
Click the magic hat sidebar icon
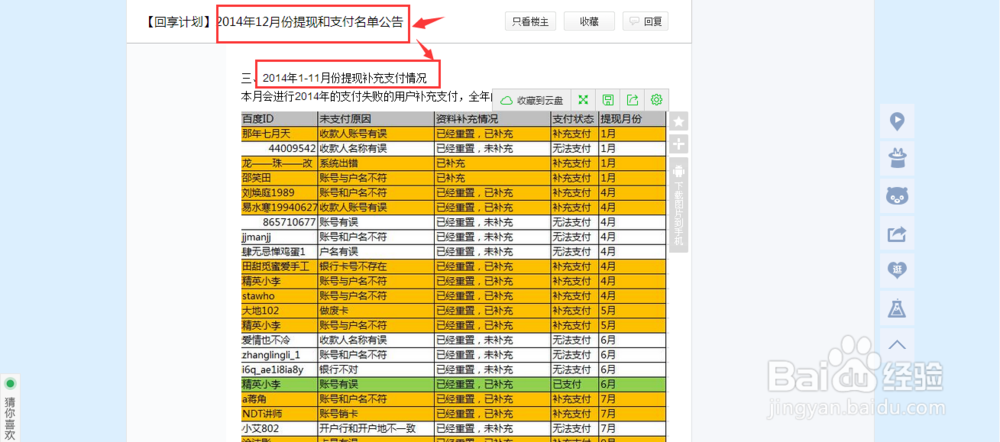(x=897, y=159)
